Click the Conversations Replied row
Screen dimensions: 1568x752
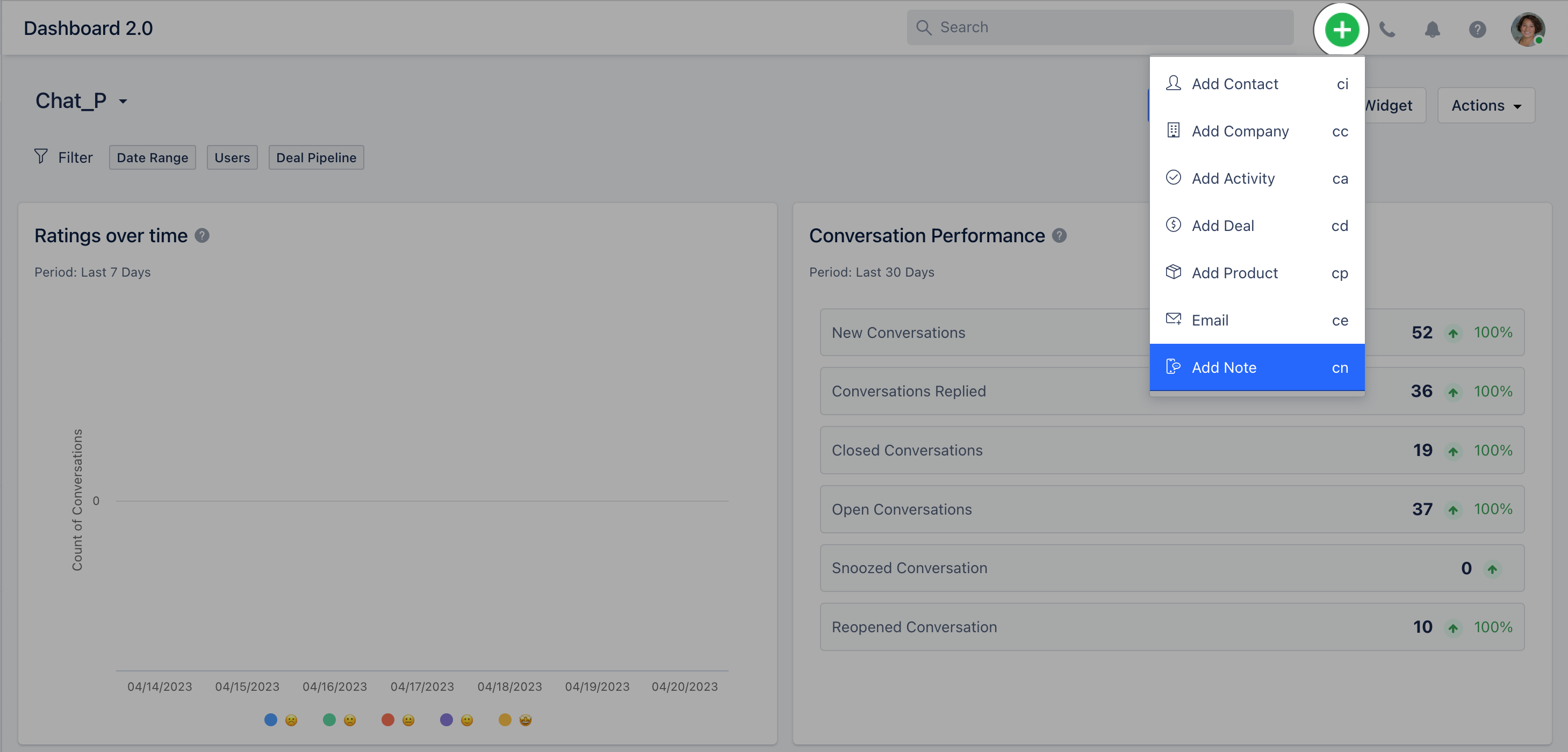[x=1172, y=391]
